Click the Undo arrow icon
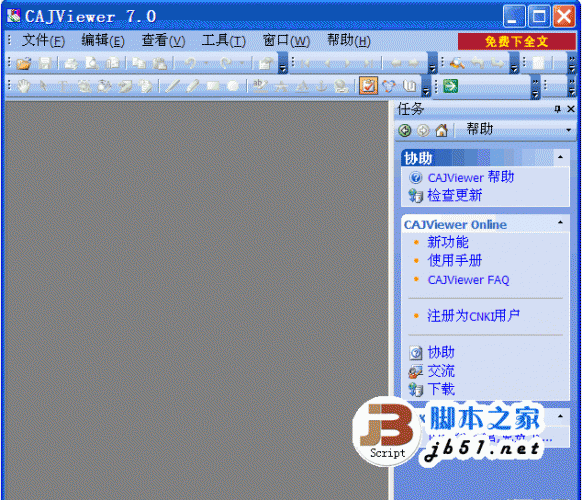 (x=190, y=63)
